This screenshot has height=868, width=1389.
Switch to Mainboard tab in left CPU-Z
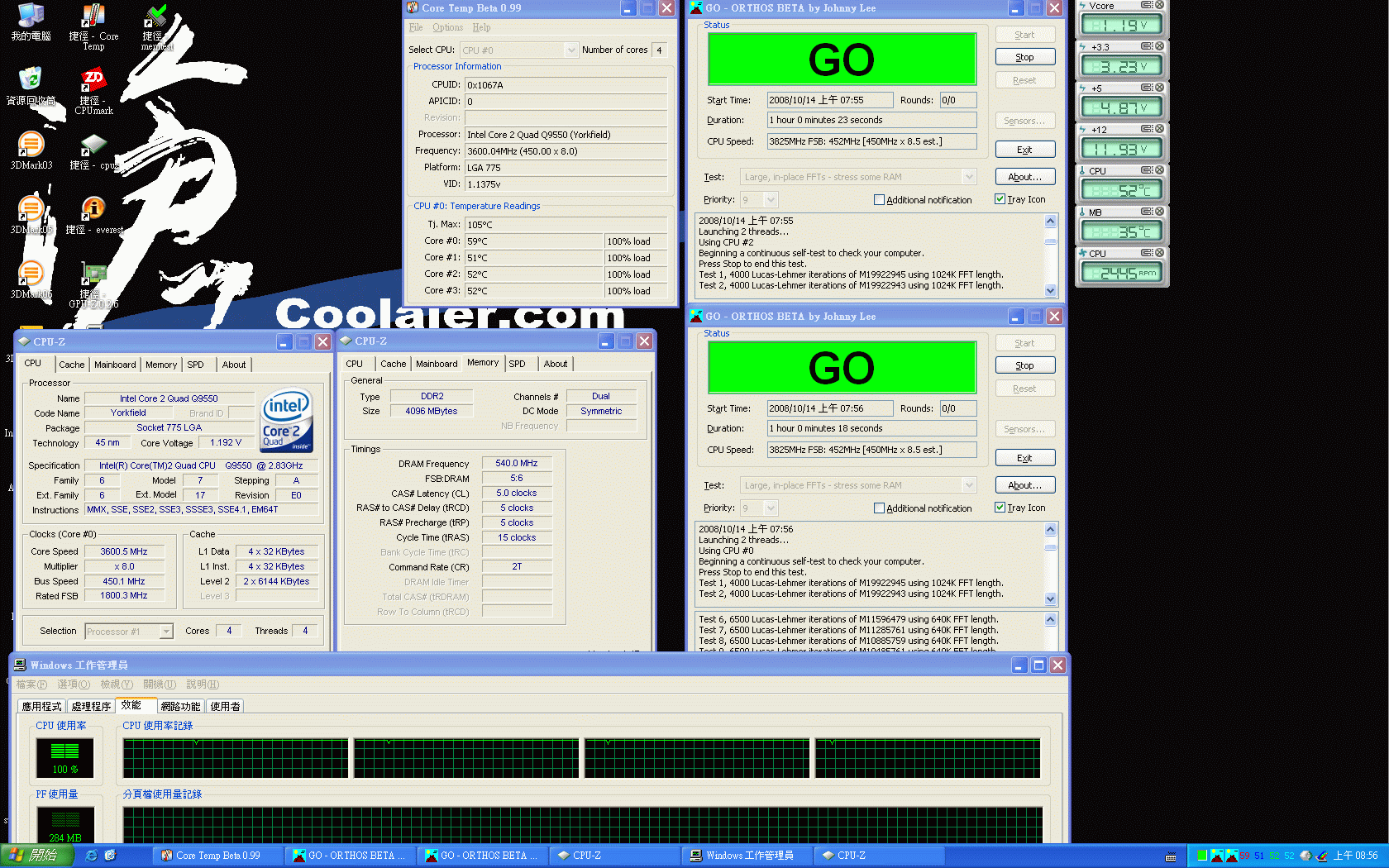(x=115, y=365)
